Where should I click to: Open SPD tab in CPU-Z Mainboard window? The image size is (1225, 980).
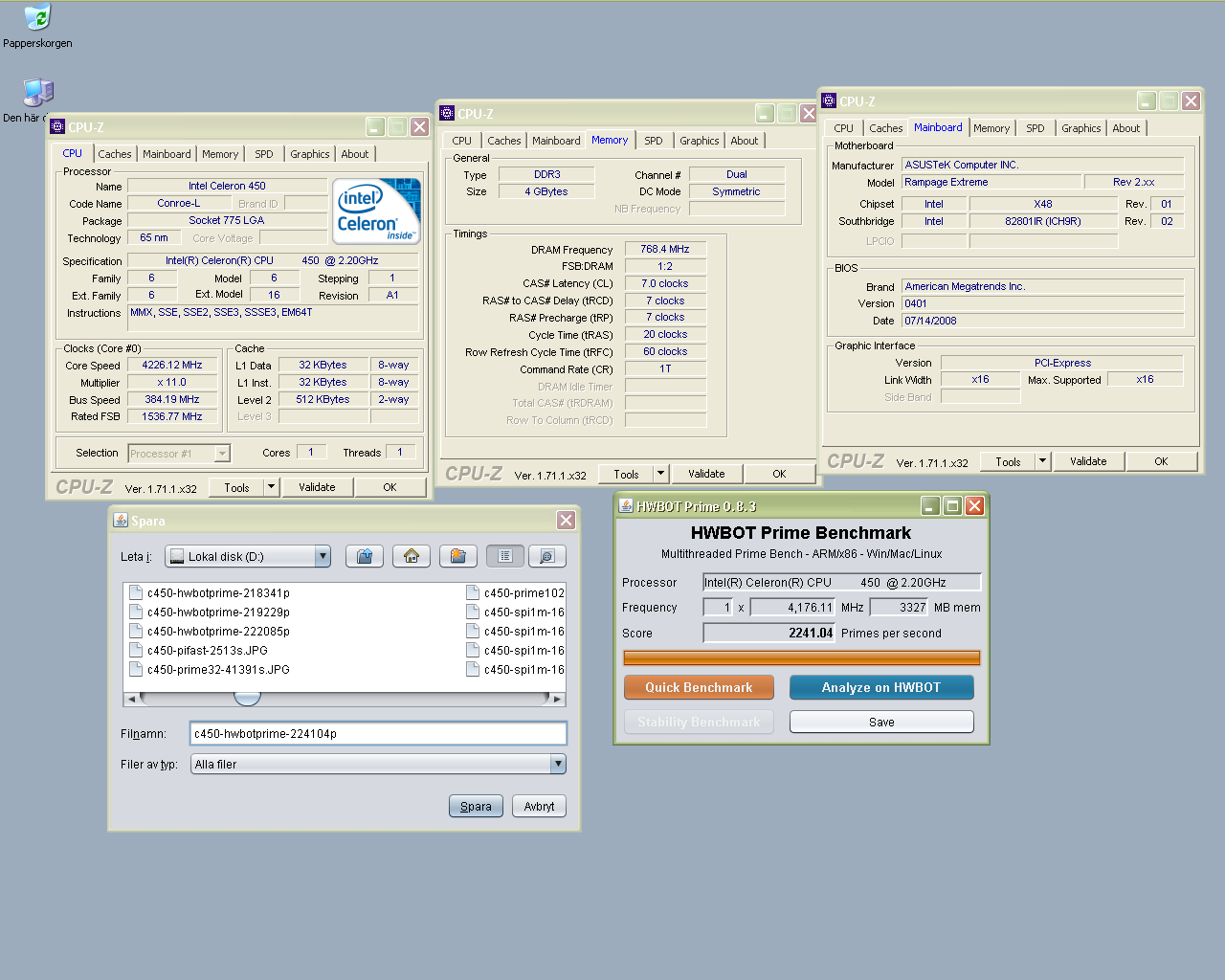1036,128
